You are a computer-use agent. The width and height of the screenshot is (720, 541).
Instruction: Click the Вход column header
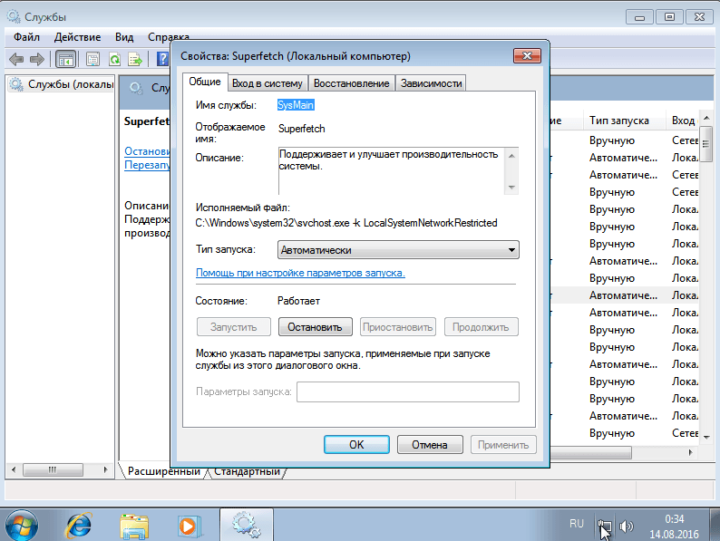click(x=683, y=121)
